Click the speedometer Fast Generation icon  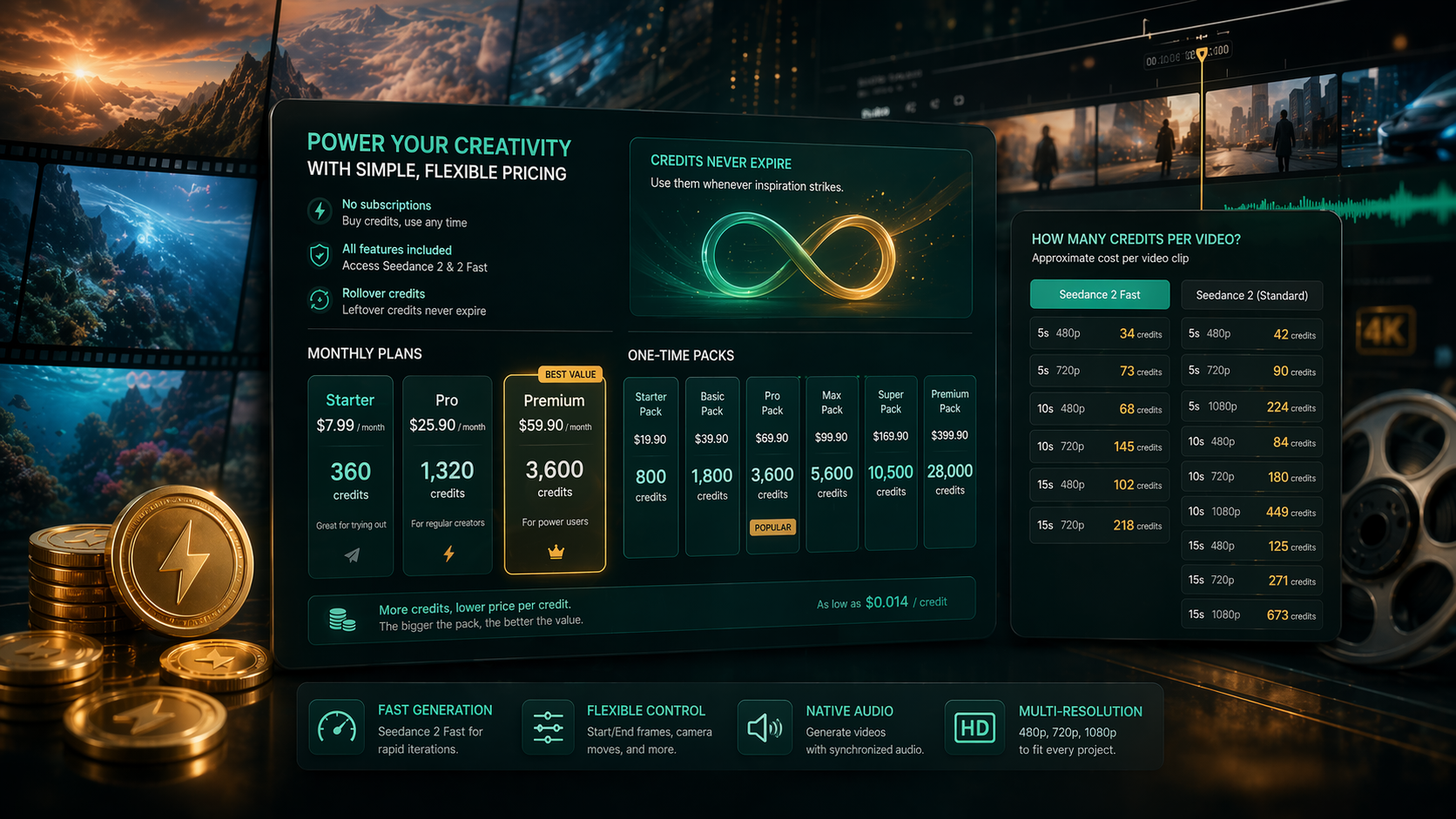pyautogui.click(x=337, y=727)
